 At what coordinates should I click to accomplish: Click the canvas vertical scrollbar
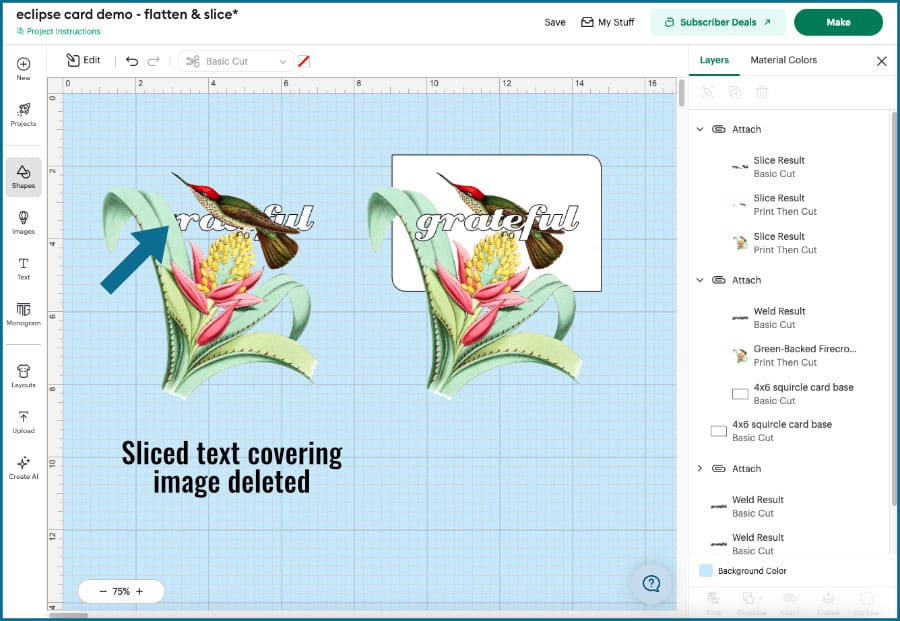681,93
